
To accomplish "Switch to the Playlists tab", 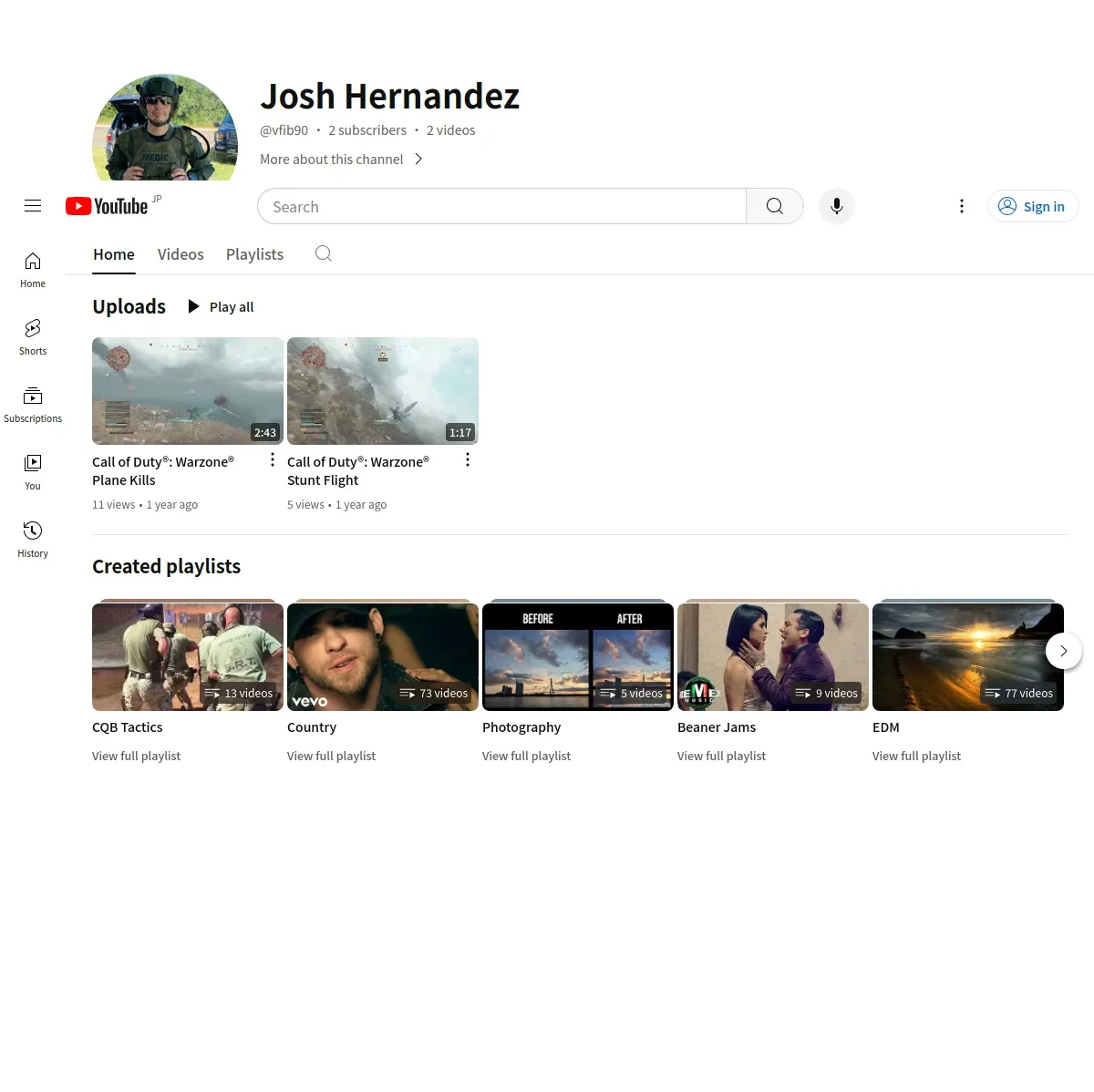I will click(x=254, y=254).
